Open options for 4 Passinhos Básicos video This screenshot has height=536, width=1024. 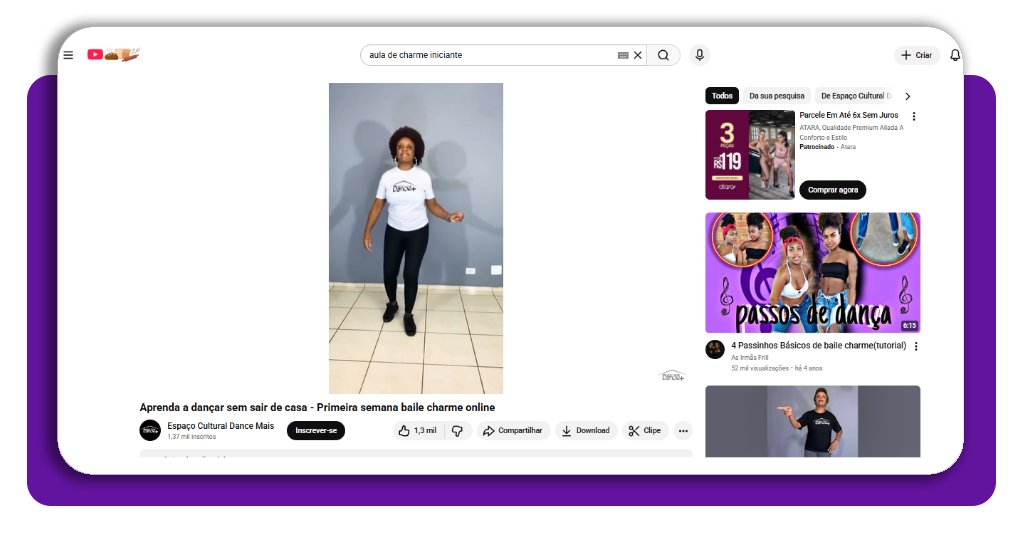[x=915, y=347]
